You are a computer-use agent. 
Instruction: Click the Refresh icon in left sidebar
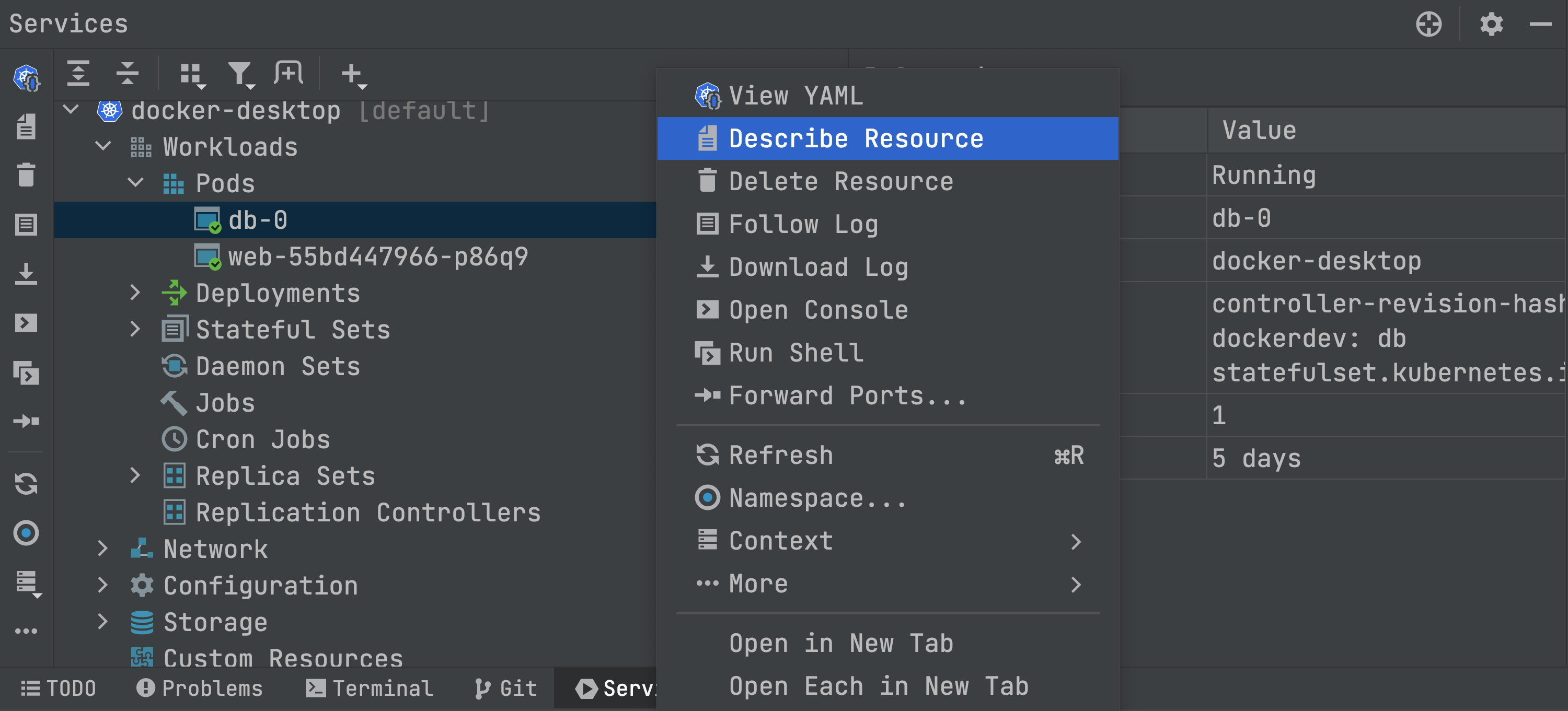tap(26, 484)
